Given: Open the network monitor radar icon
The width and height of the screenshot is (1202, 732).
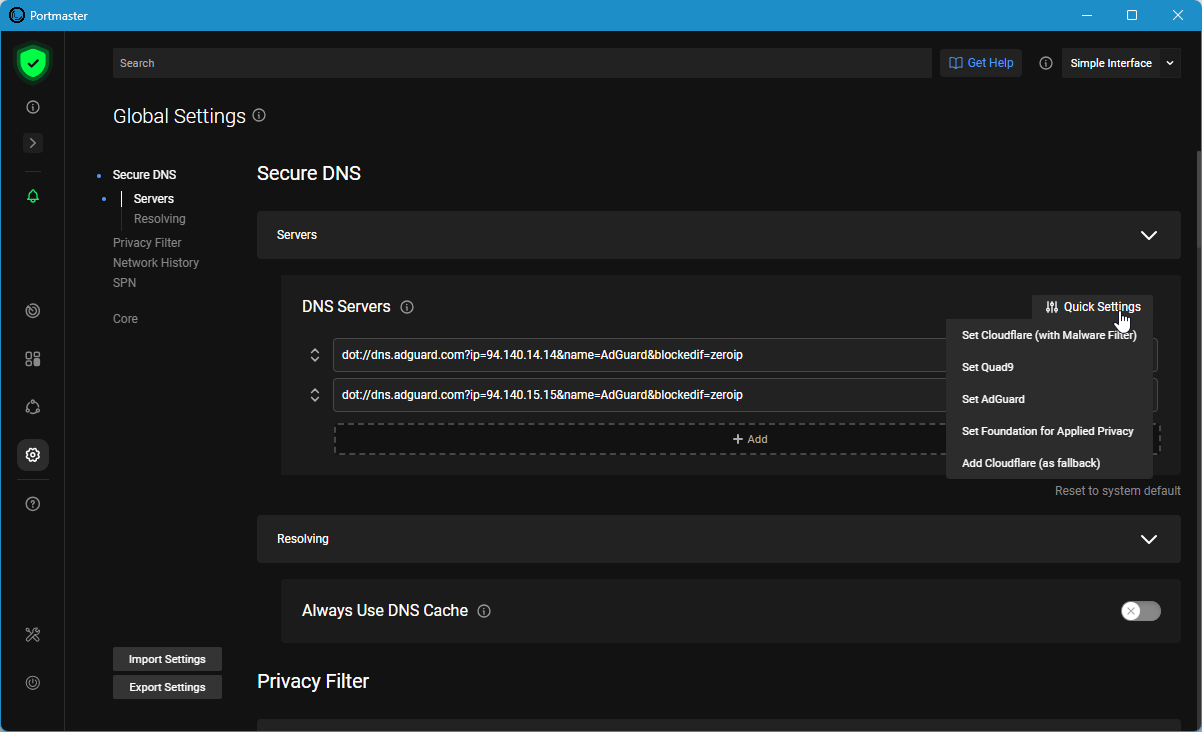Looking at the screenshot, I should [33, 311].
